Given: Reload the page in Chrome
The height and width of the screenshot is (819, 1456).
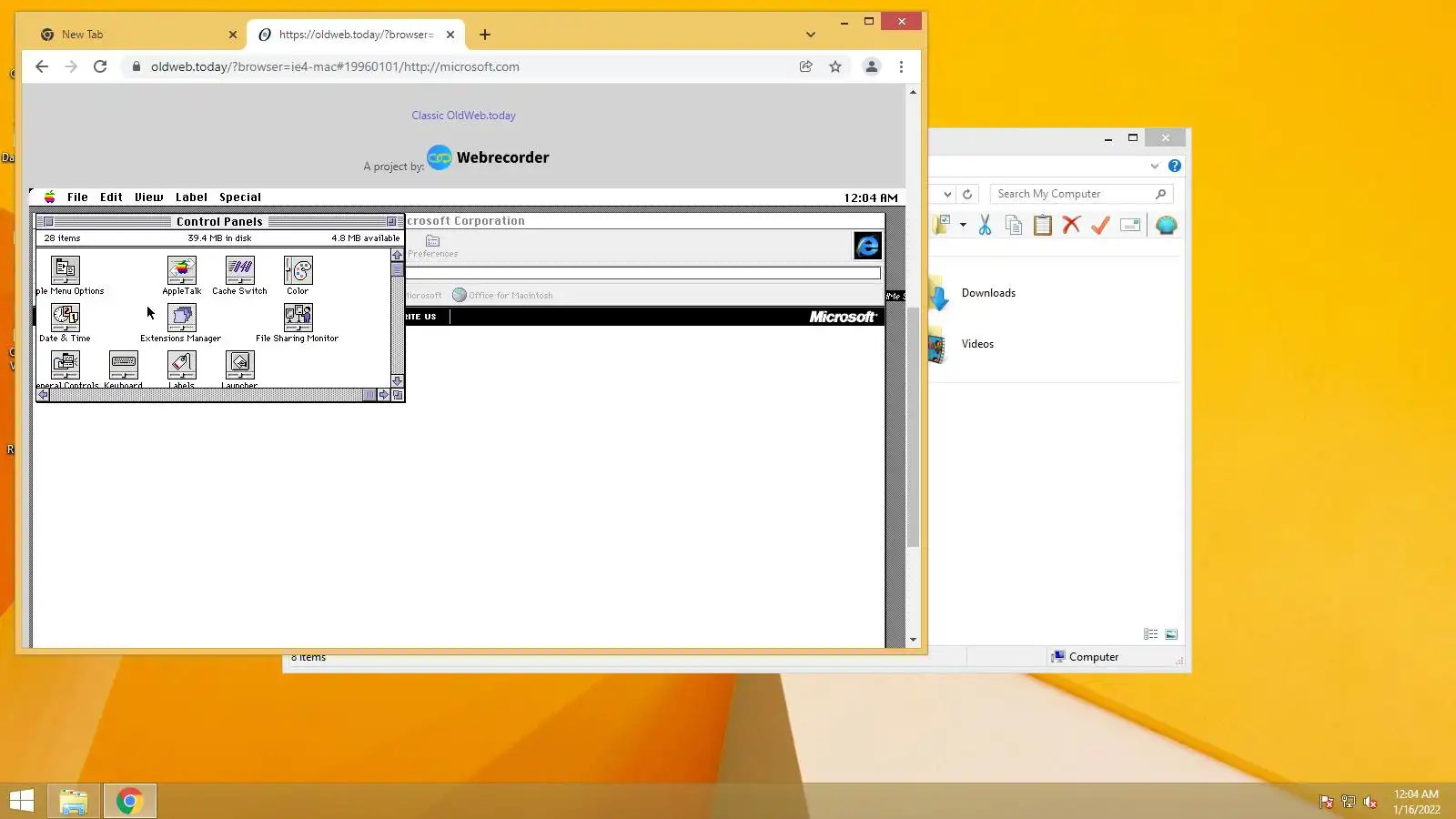Looking at the screenshot, I should [100, 66].
